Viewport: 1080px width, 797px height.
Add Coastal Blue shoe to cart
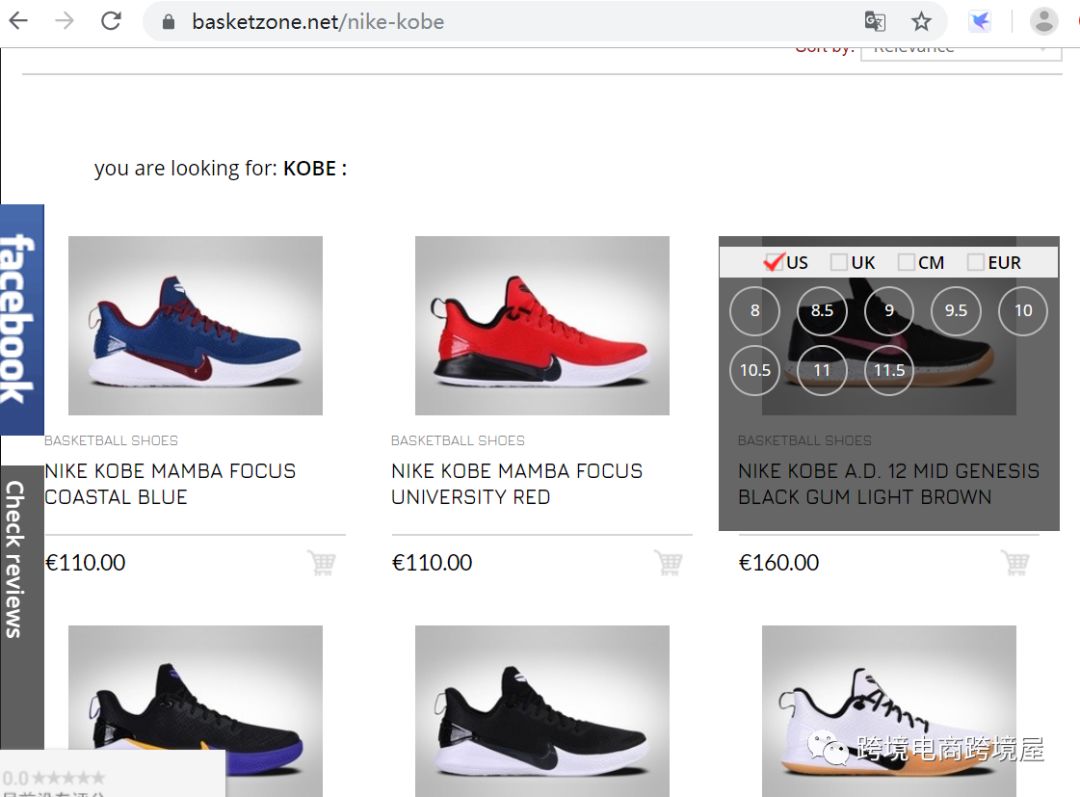[322, 563]
